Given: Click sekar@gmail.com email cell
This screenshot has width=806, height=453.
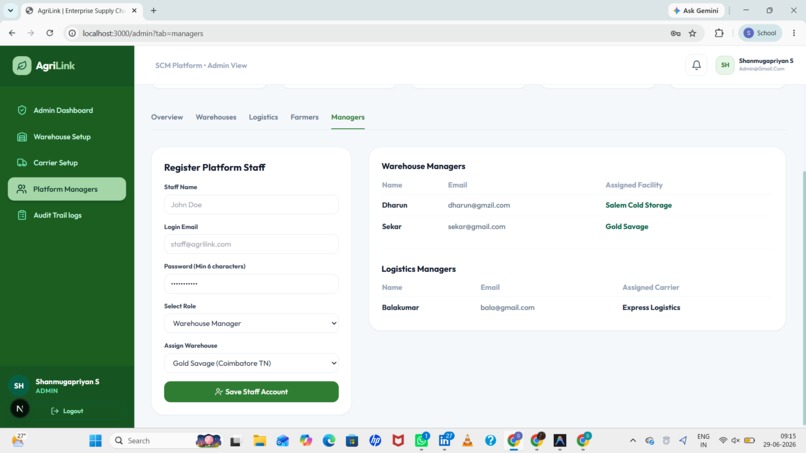Looking at the screenshot, I should 477,227.
